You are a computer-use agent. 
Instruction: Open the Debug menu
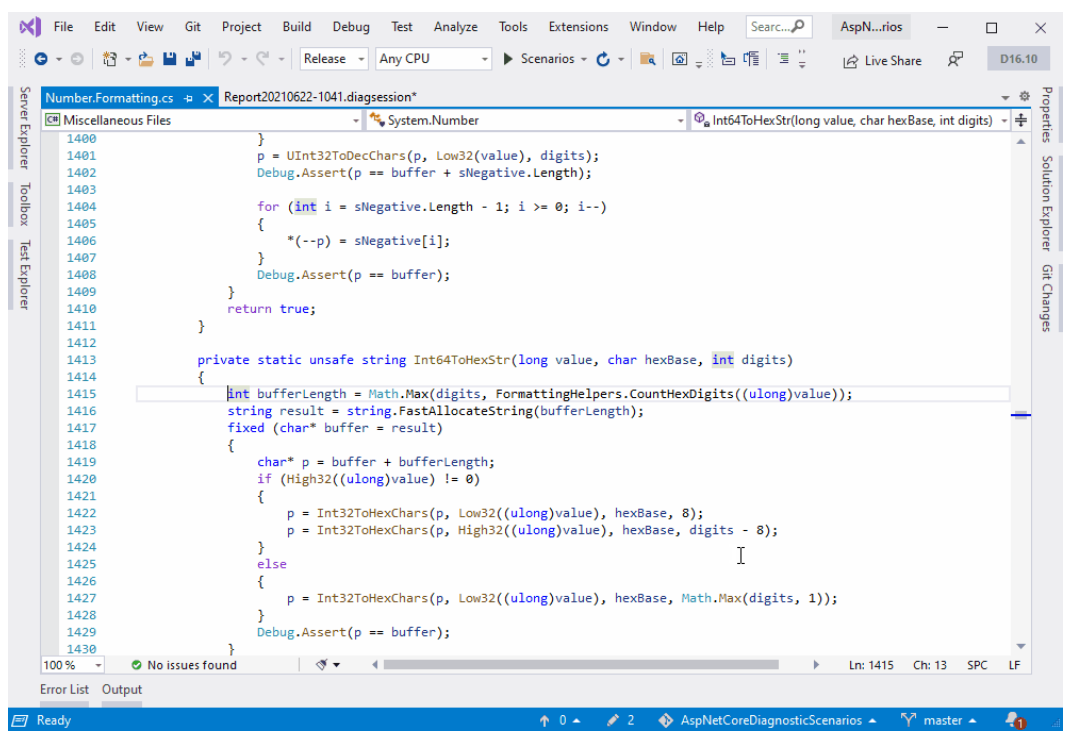pyautogui.click(x=351, y=27)
